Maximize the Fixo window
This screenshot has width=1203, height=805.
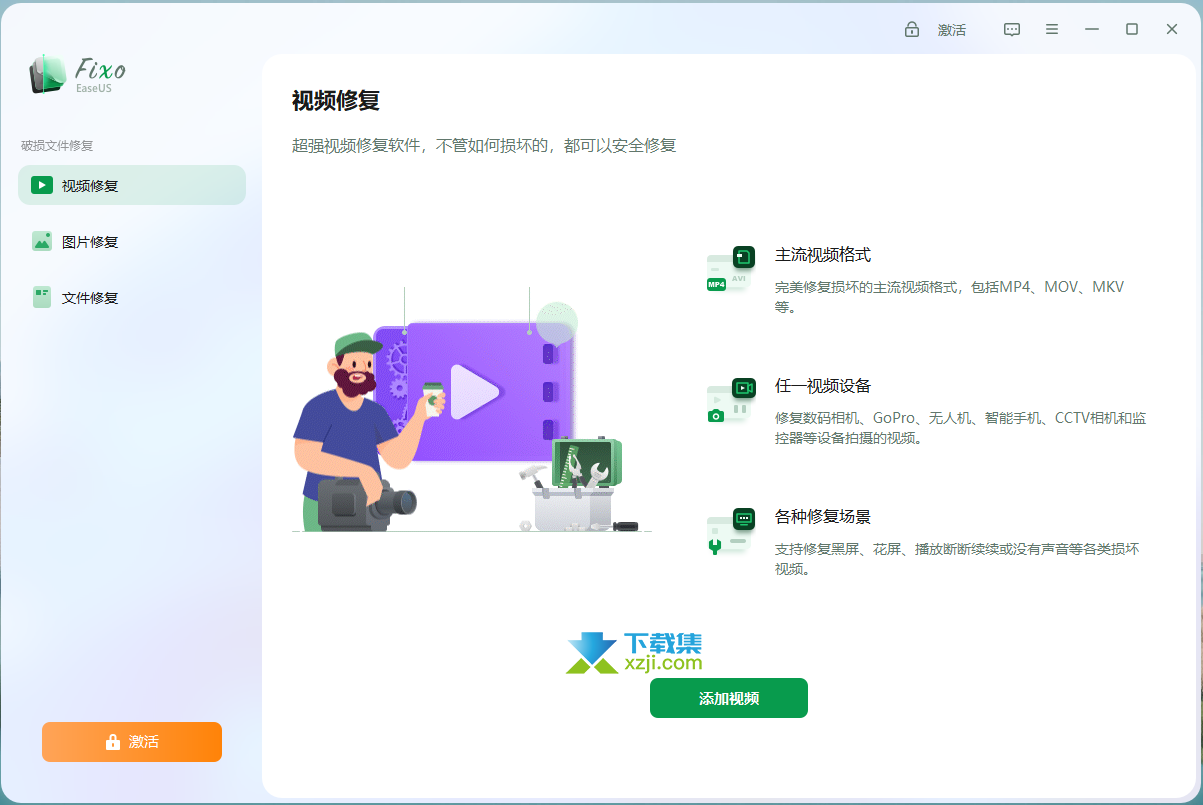click(1132, 30)
